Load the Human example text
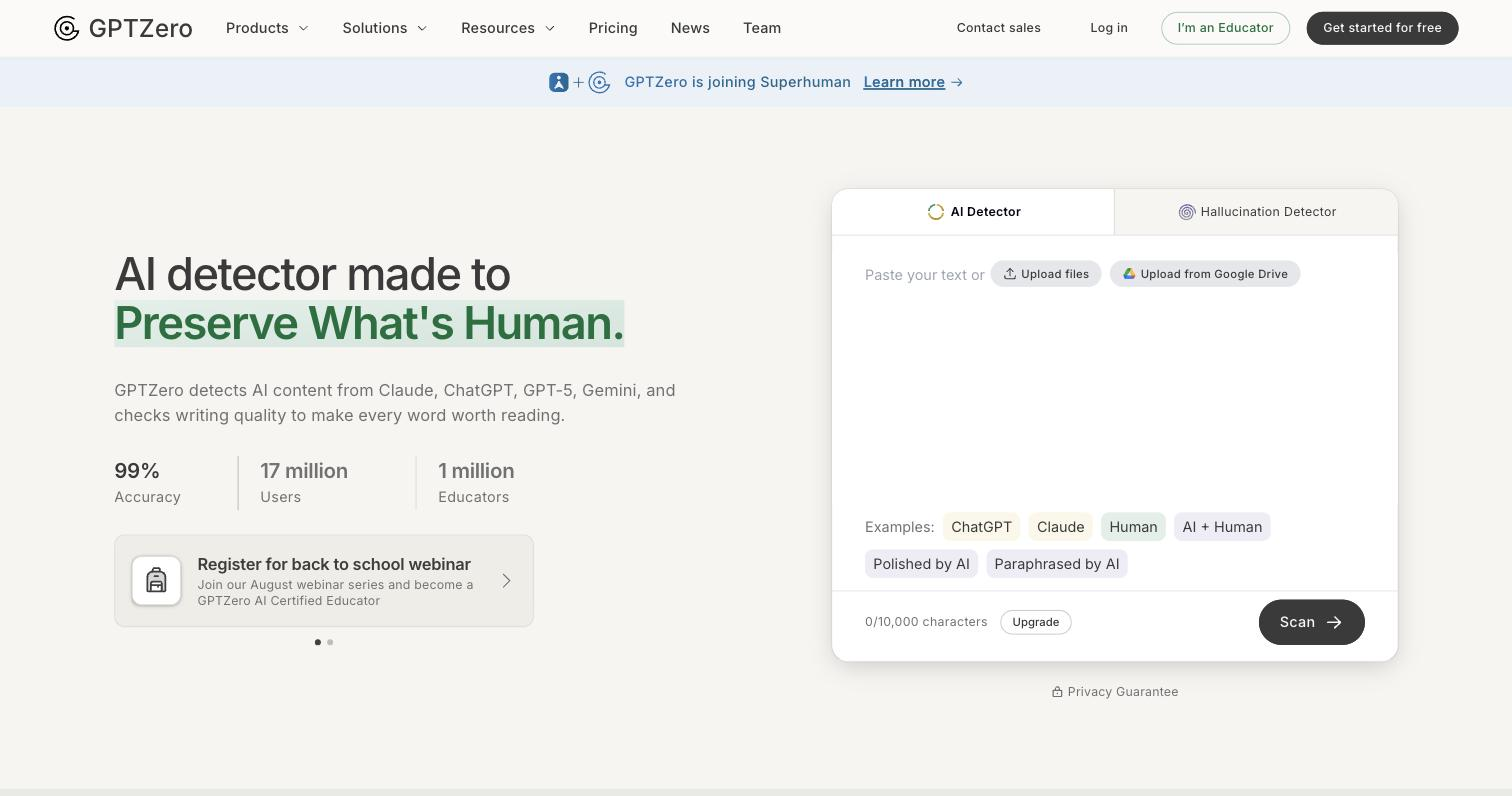Viewport: 1512px width, 796px height. (x=1133, y=527)
